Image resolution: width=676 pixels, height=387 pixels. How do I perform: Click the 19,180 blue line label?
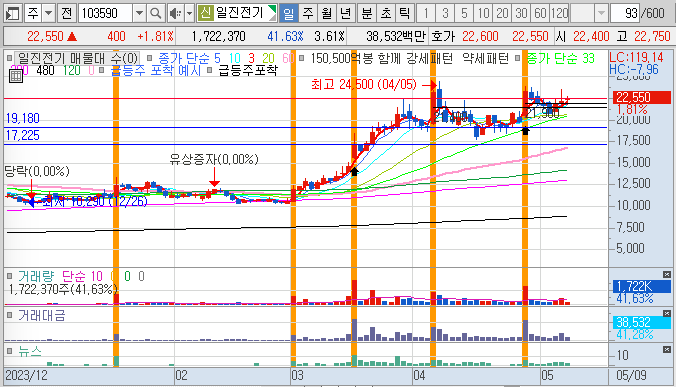tap(22, 118)
